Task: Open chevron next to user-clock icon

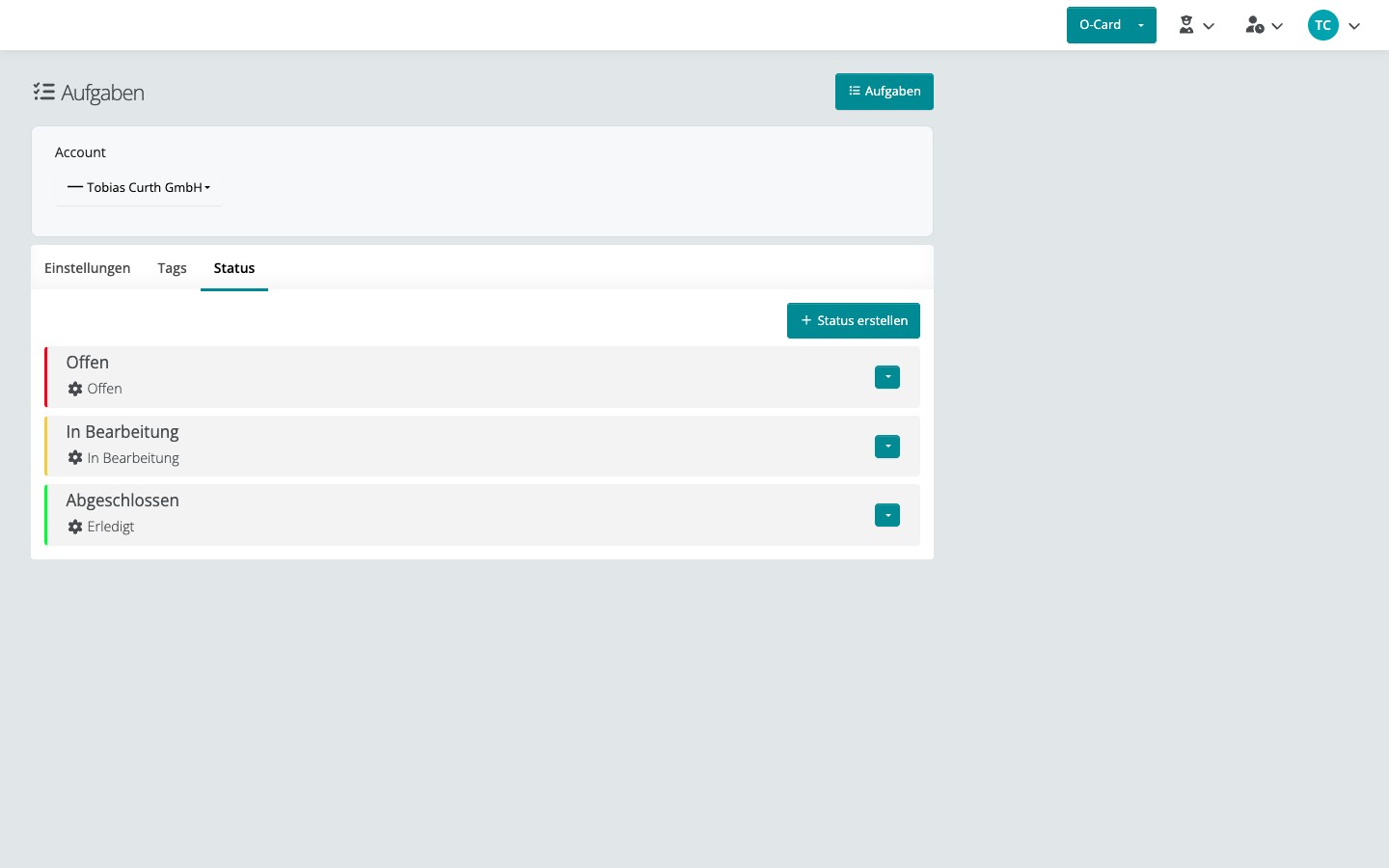Action: (x=1277, y=26)
